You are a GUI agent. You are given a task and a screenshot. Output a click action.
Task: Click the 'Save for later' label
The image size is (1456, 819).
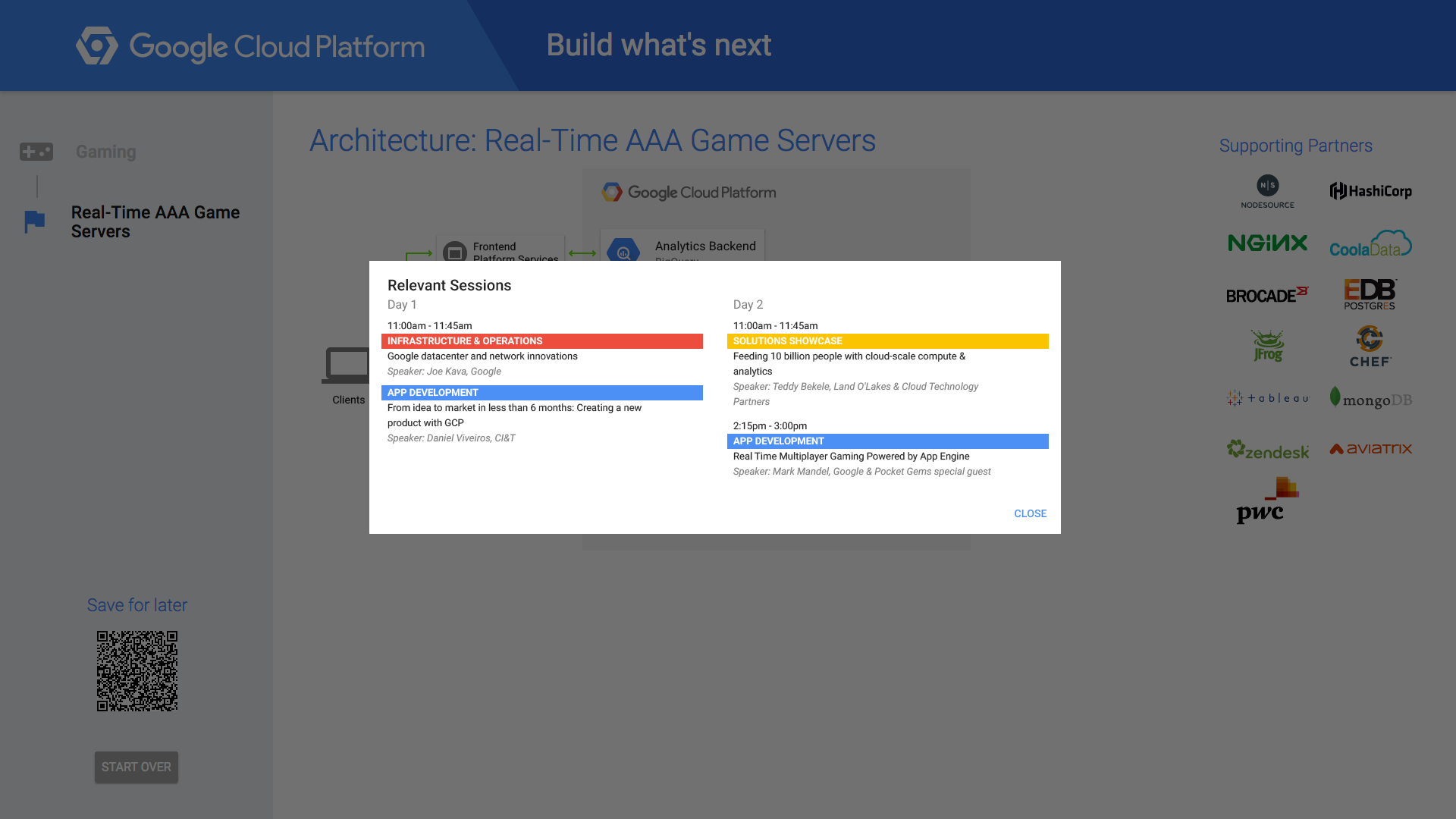(136, 605)
